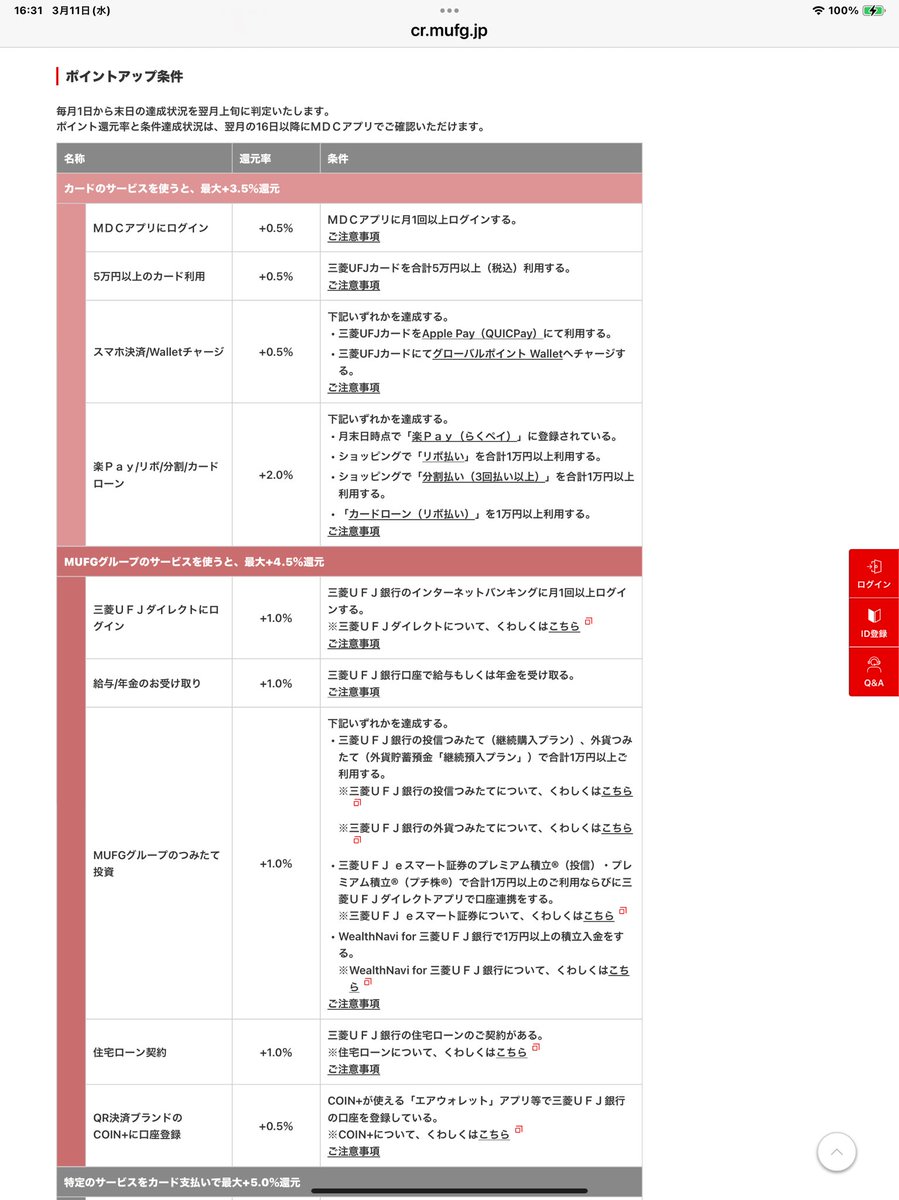
Task: Tap external-link icon beside eスマート証券 こちら
Action: [x=623, y=910]
